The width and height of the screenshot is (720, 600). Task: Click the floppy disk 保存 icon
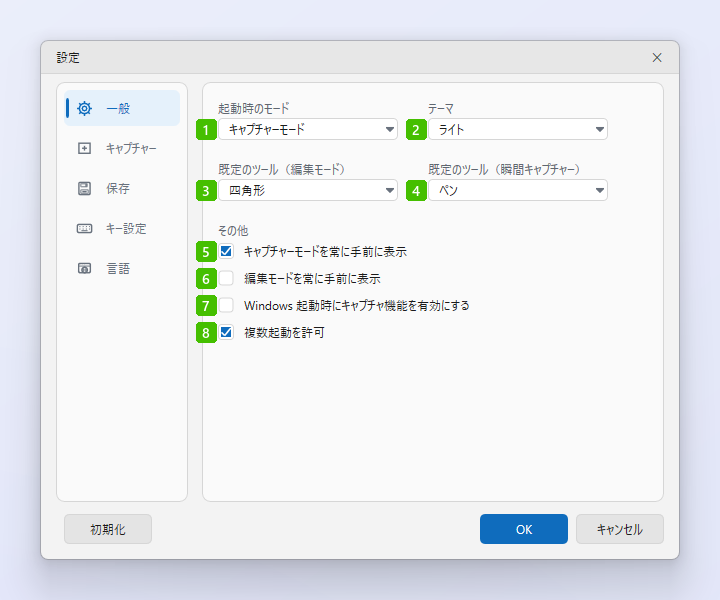point(84,188)
